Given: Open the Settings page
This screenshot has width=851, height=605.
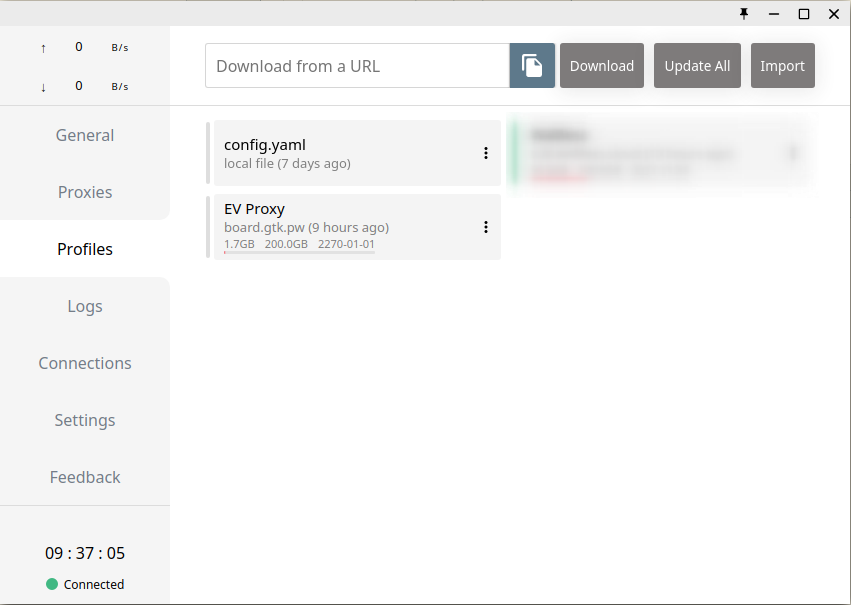Looking at the screenshot, I should pos(85,420).
